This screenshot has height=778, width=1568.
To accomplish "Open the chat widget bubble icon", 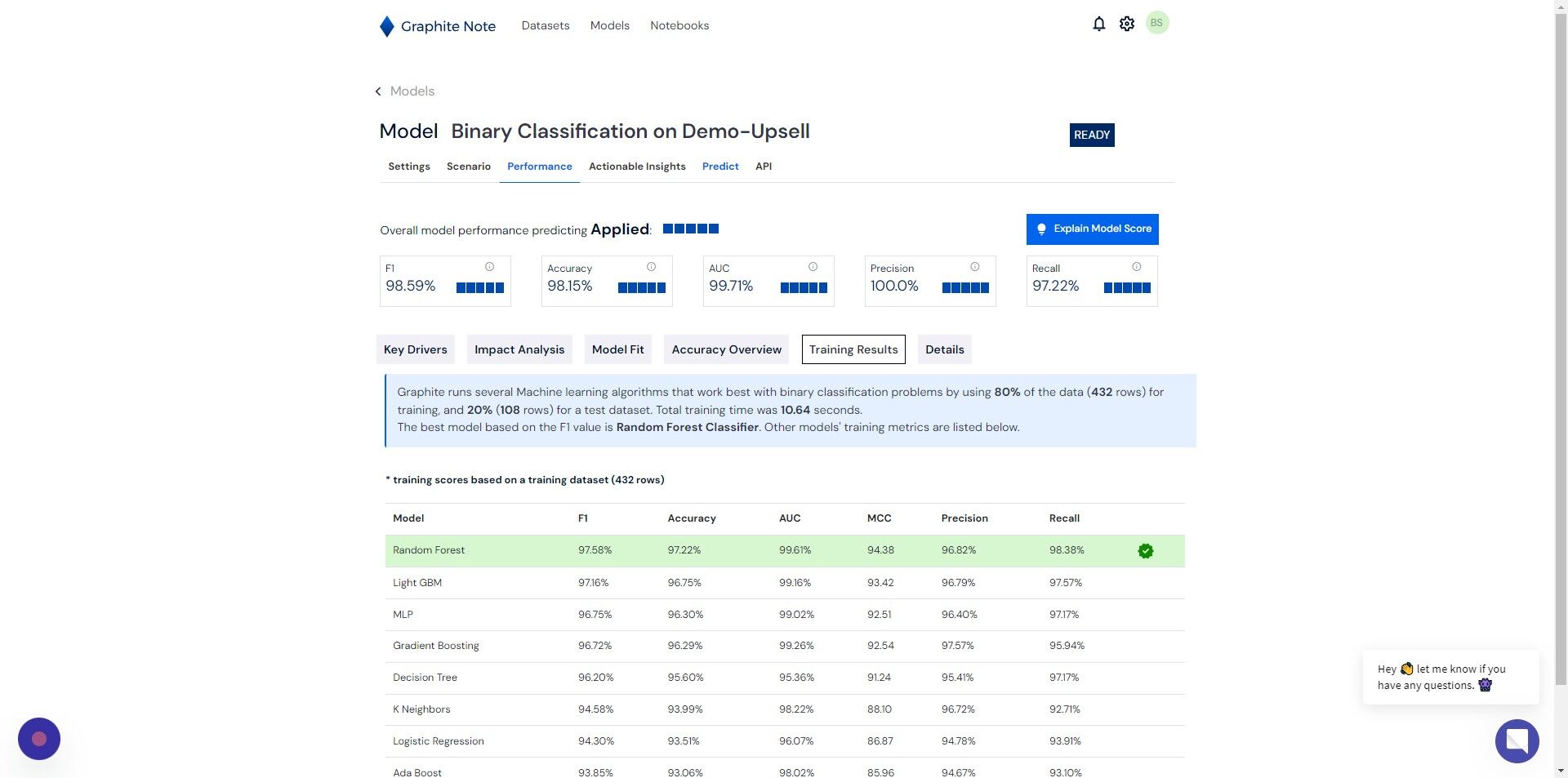I will (1517, 740).
